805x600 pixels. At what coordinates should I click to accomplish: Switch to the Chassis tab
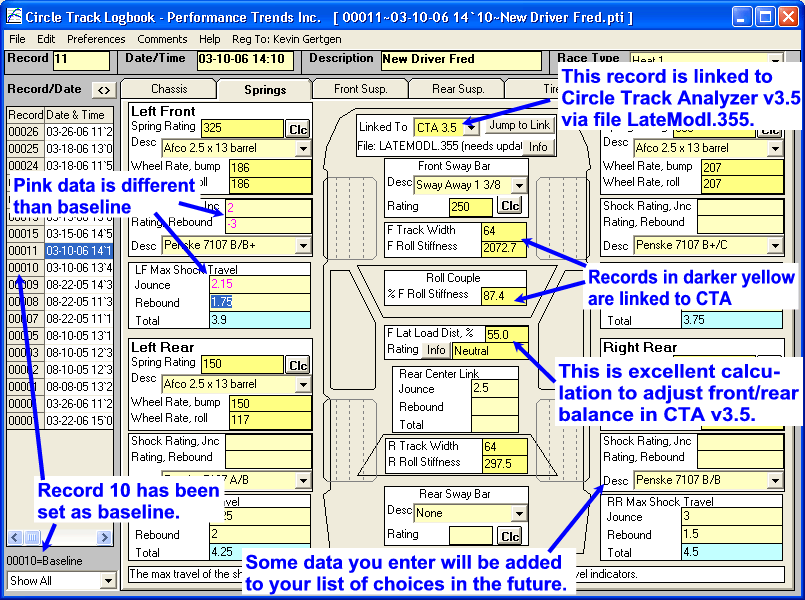click(x=169, y=89)
